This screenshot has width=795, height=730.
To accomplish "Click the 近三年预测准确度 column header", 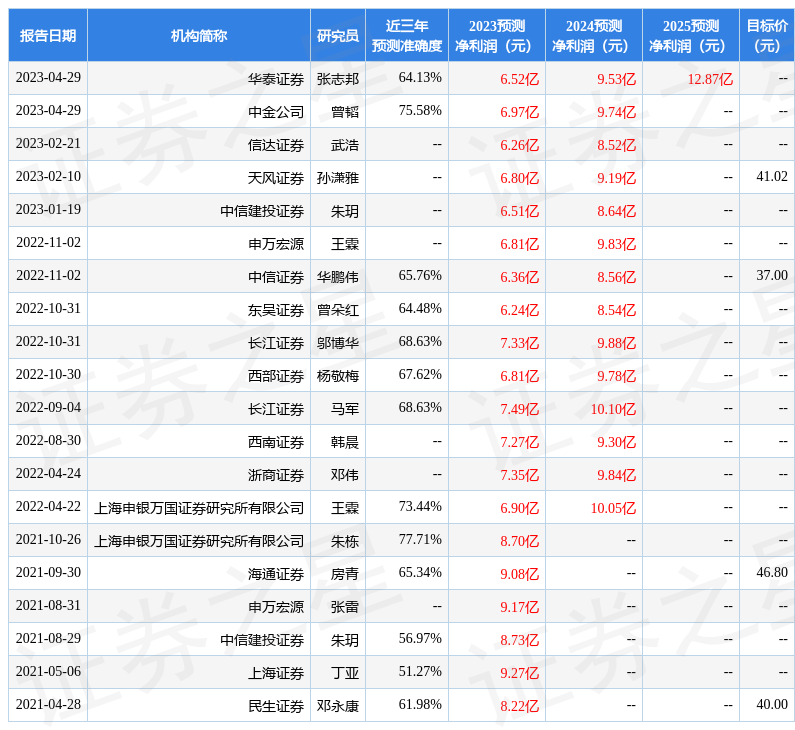I will [407, 35].
